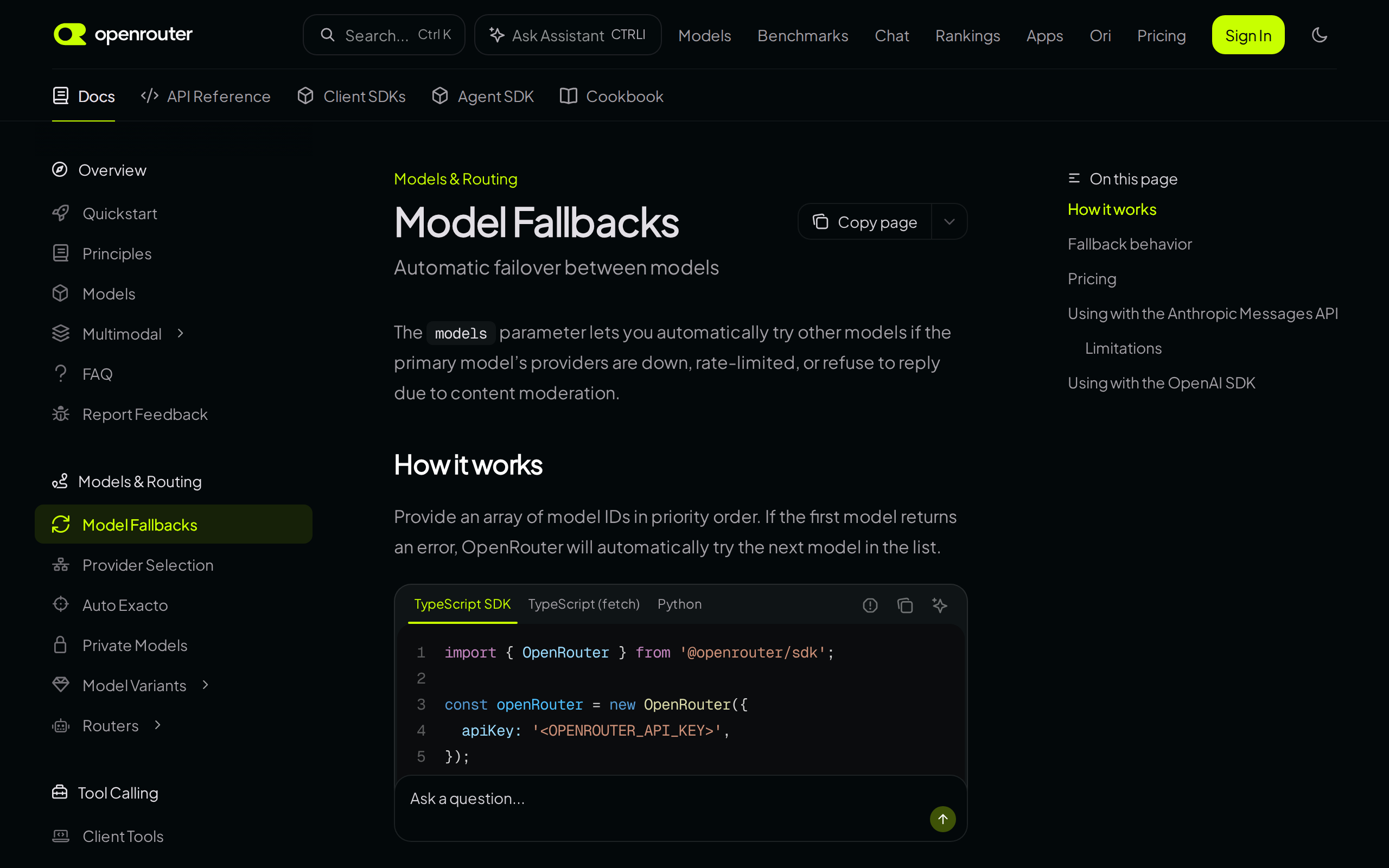This screenshot has width=1389, height=868.
Task: Open Pricing in top navigation
Action: tap(1161, 36)
